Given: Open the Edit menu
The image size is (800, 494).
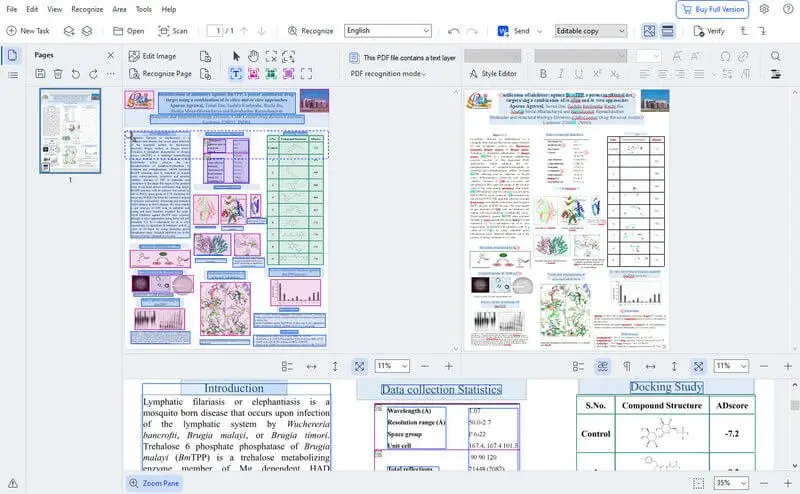Looking at the screenshot, I should click(x=32, y=9).
